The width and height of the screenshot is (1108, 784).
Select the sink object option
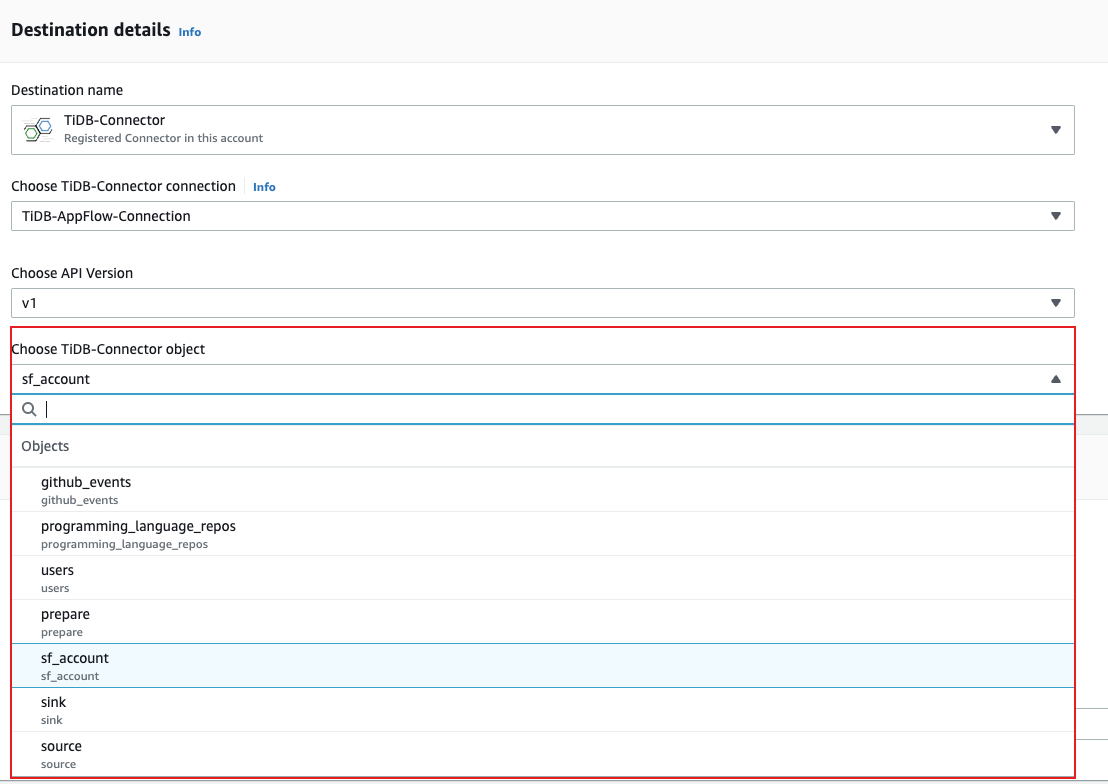[53, 709]
